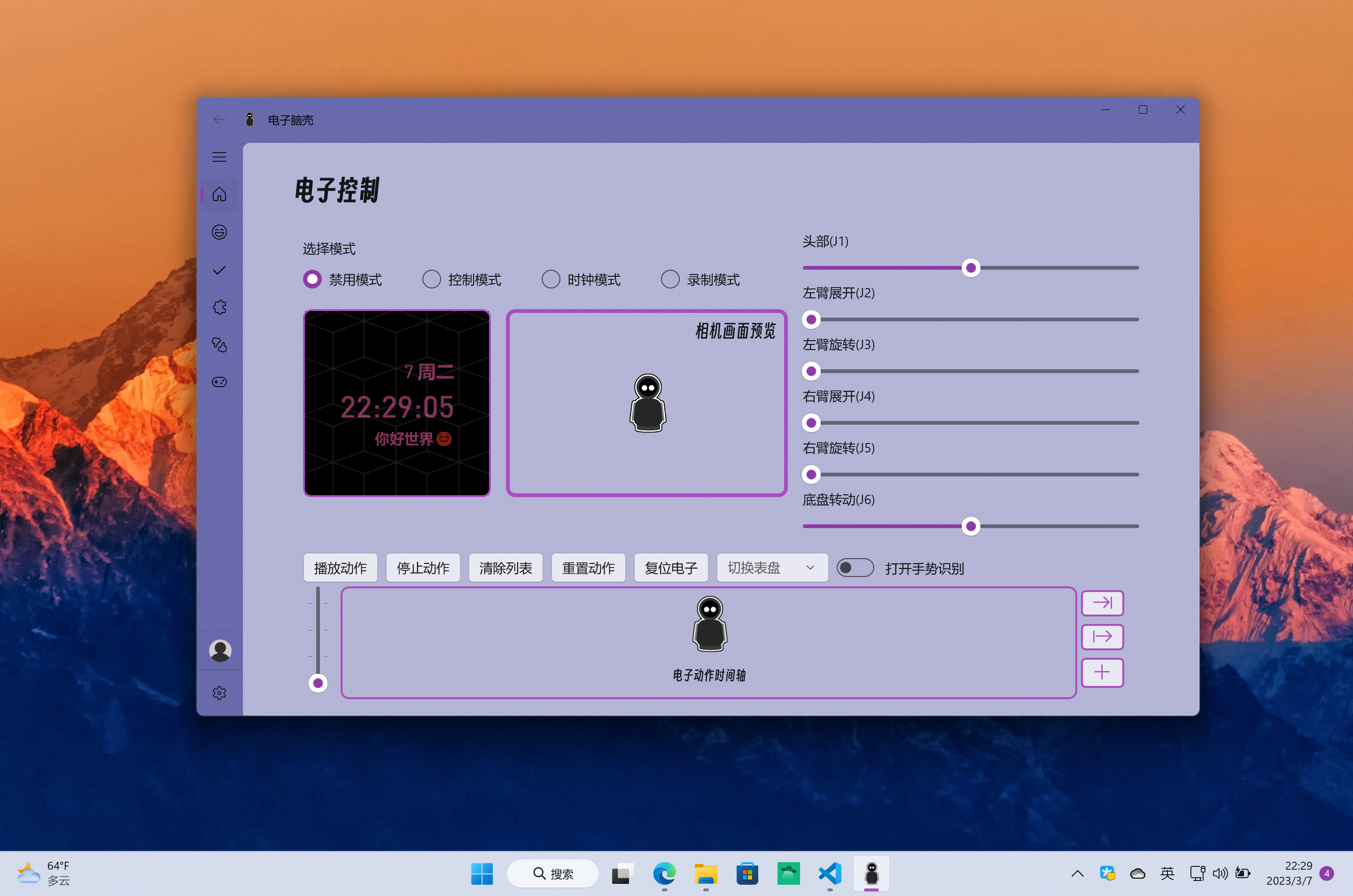The width and height of the screenshot is (1353, 896).
Task: Click the OneDrive cloud tray icon
Action: click(x=1137, y=874)
